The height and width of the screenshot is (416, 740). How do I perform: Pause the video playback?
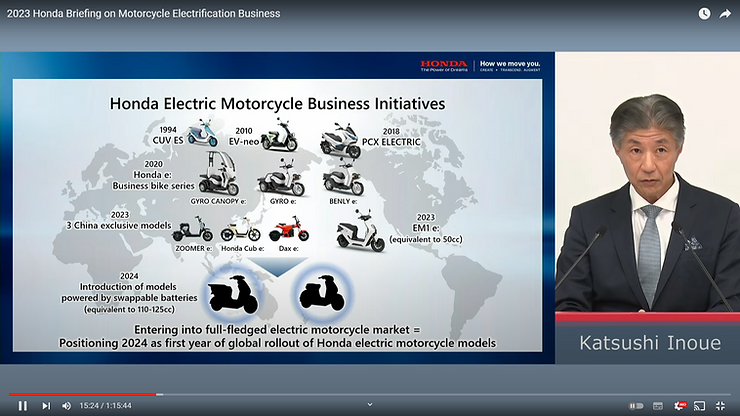22,406
